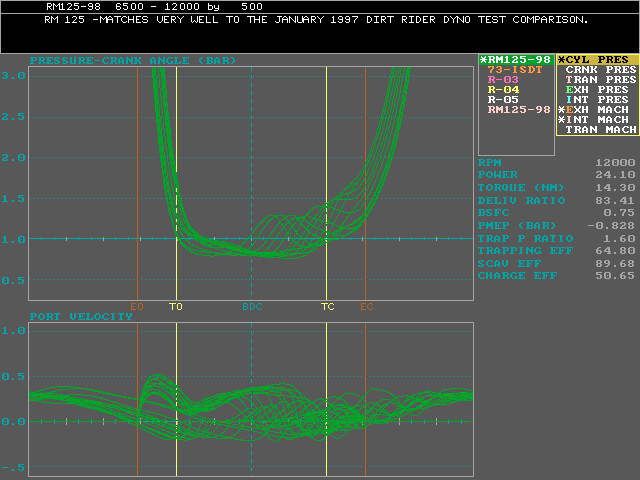Click the 2.0 pressure axis label
Screen dimensions: 640x480
click(13, 158)
